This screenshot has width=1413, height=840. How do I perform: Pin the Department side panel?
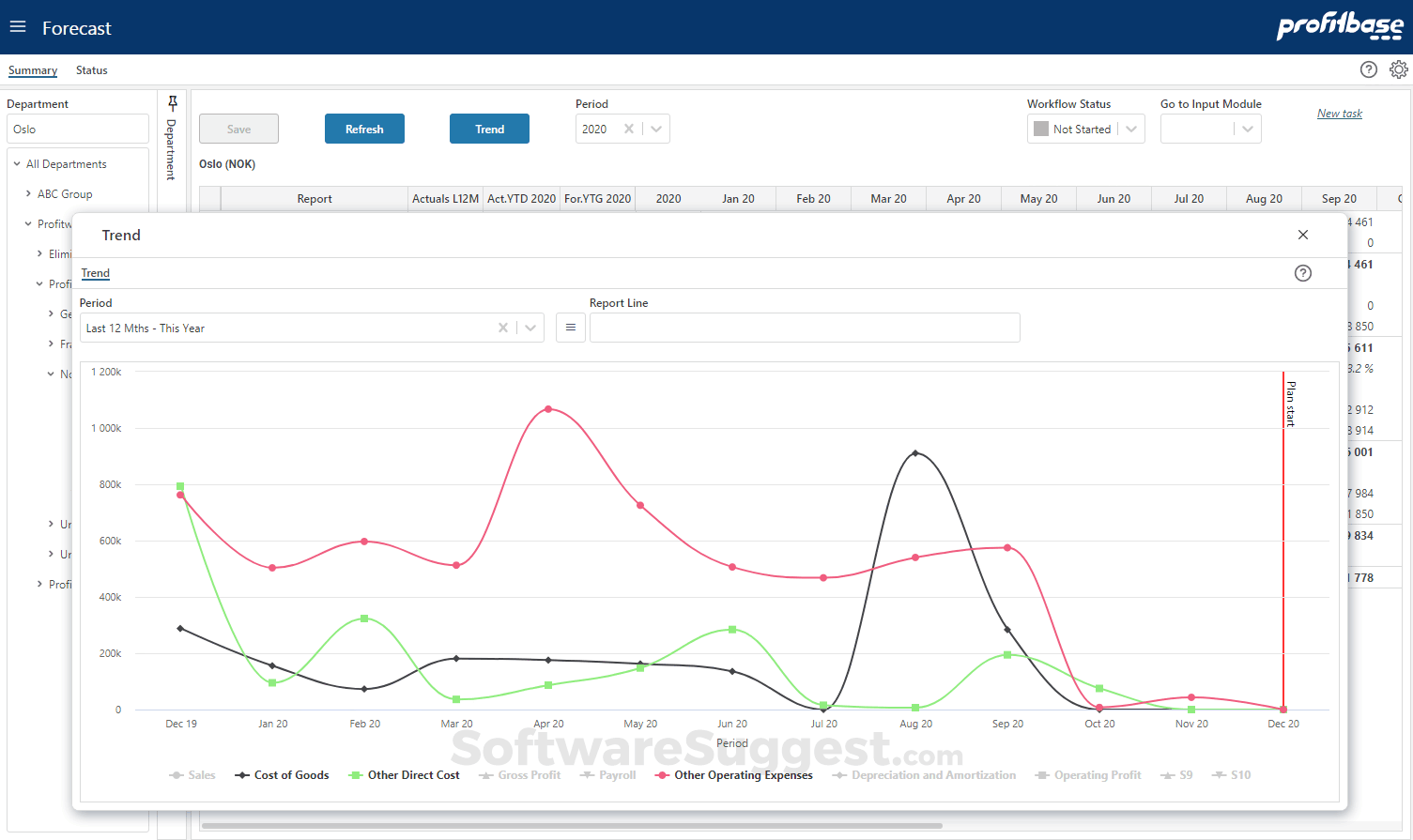pyautogui.click(x=172, y=101)
